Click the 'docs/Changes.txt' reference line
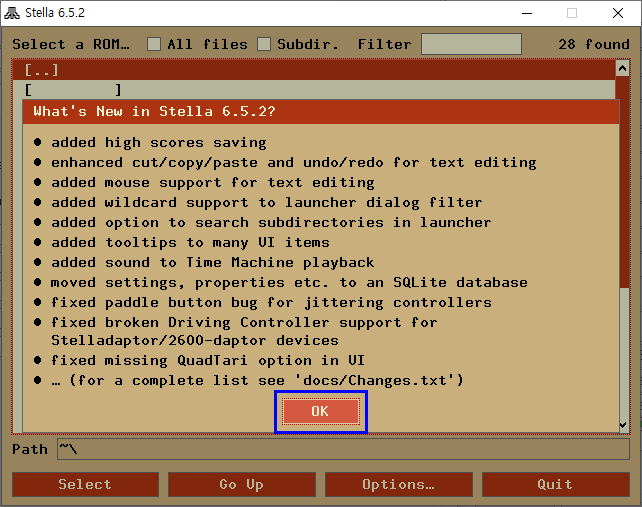Screen dimensions: 642x507 [x=258, y=380]
